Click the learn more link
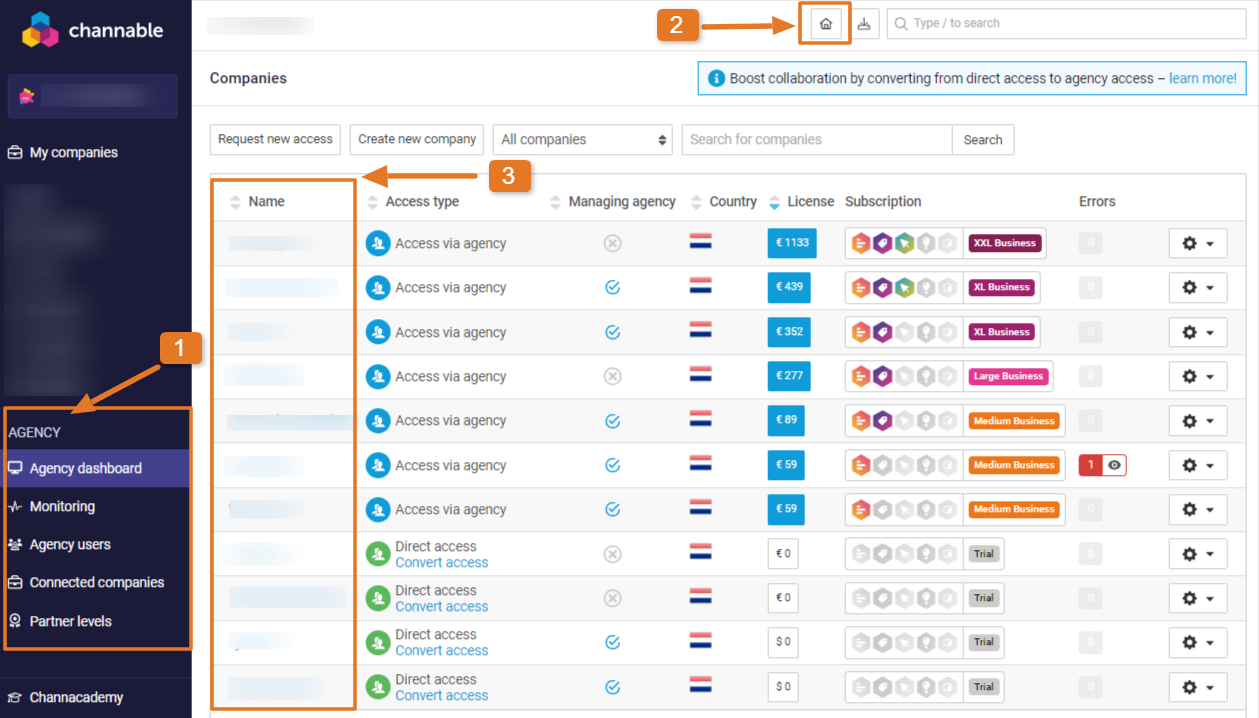This screenshot has height=718, width=1259. 1202,79
